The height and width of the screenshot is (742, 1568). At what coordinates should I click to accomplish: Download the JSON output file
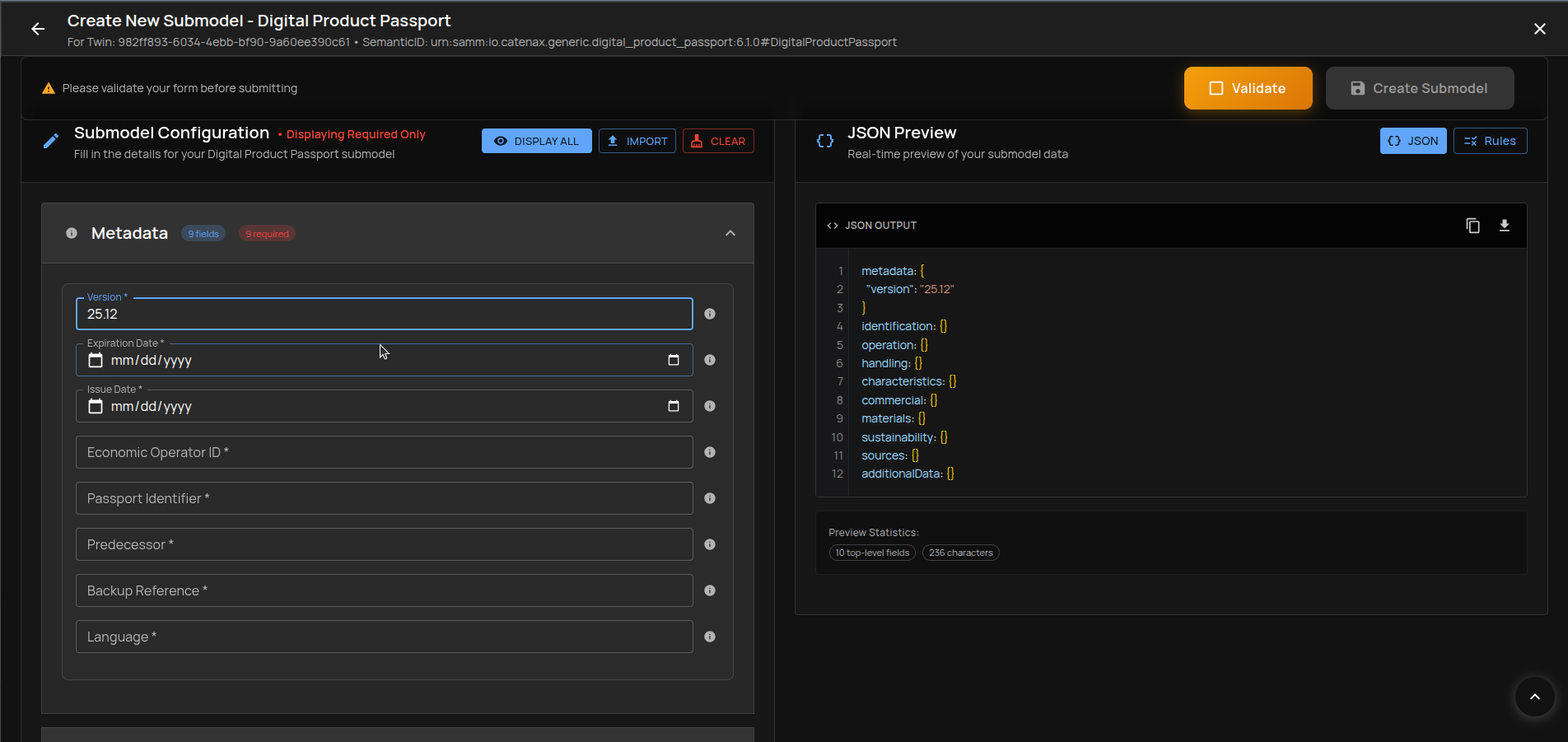1504,226
